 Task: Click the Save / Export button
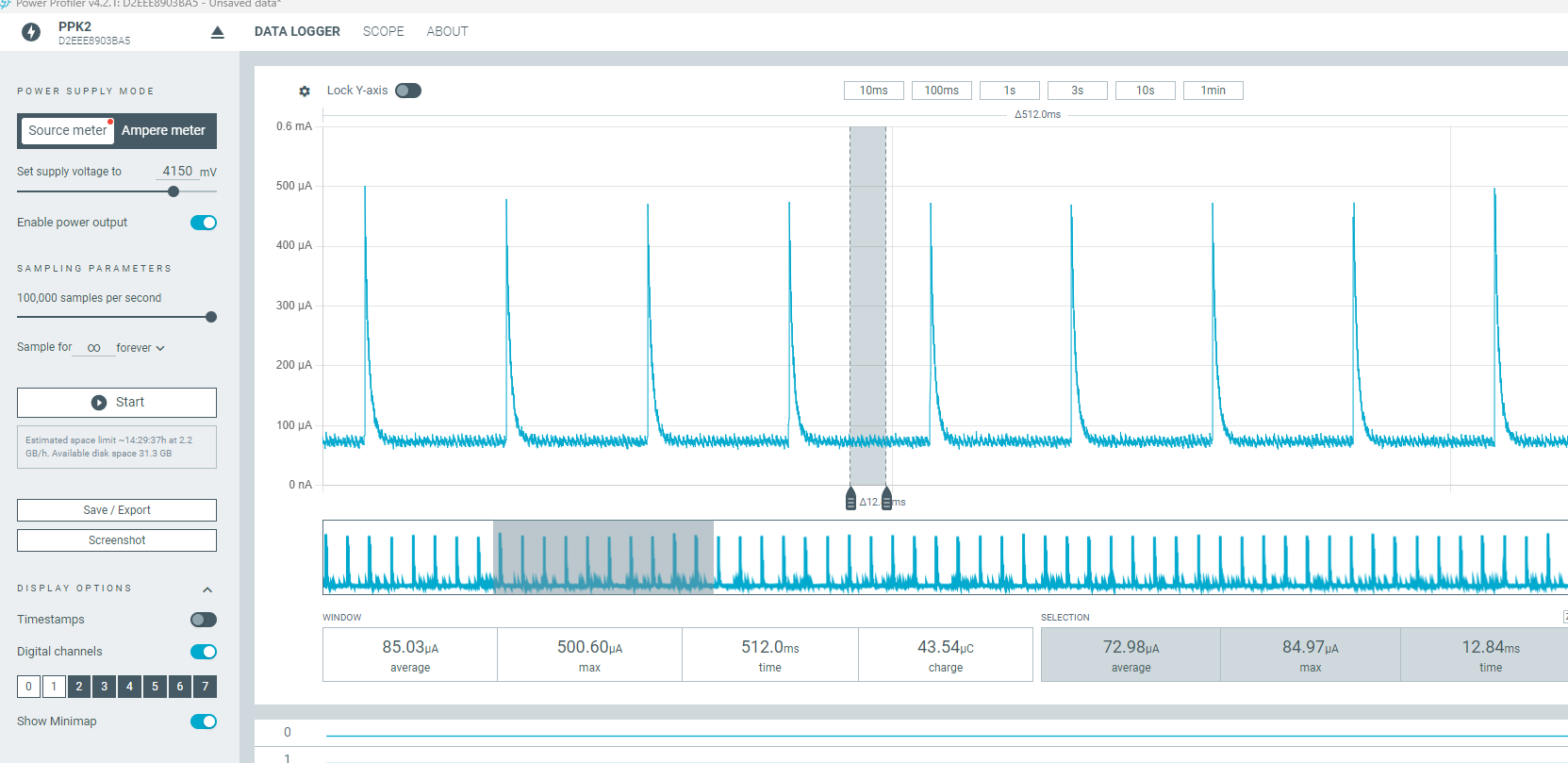click(x=117, y=510)
